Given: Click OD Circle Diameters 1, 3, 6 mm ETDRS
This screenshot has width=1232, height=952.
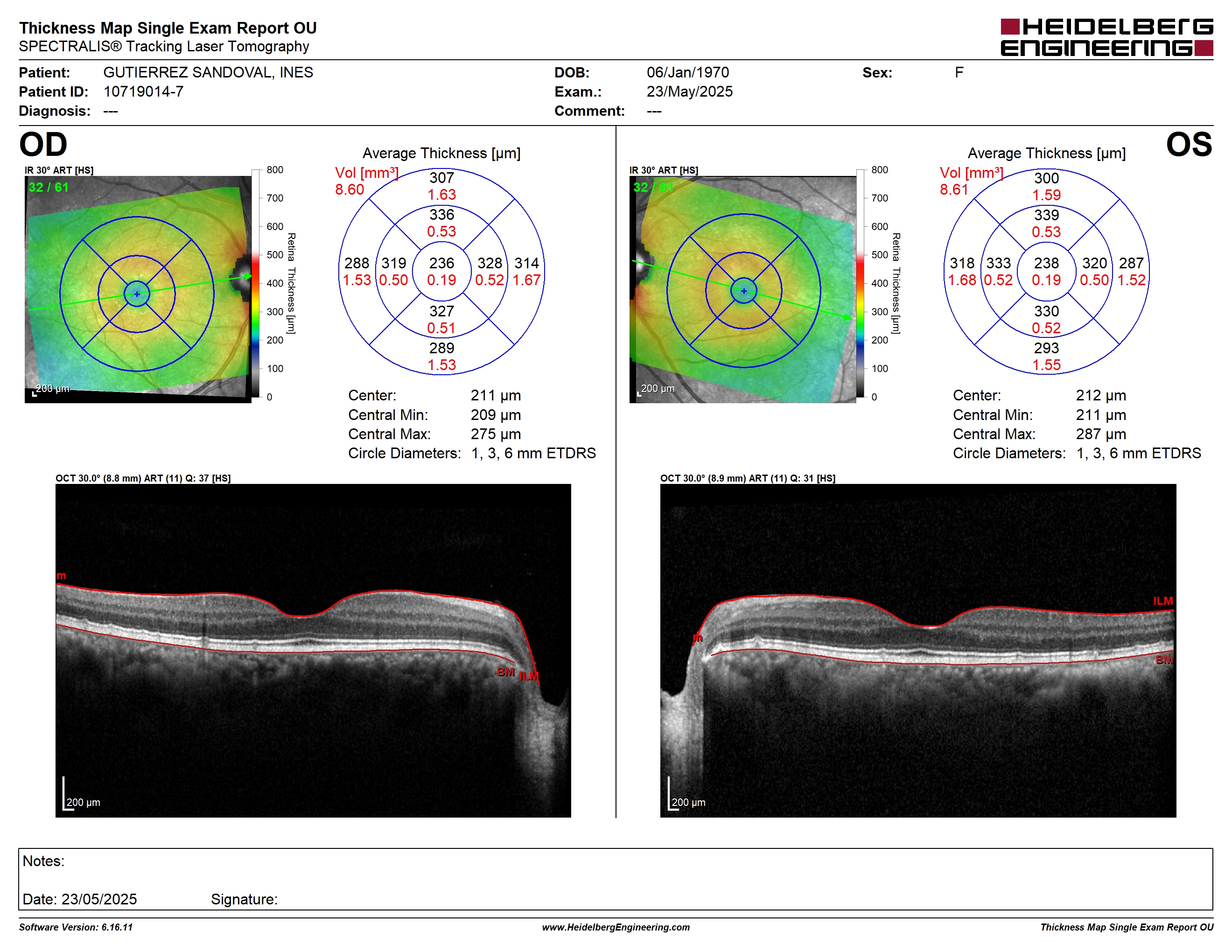Looking at the screenshot, I should coord(534,454).
